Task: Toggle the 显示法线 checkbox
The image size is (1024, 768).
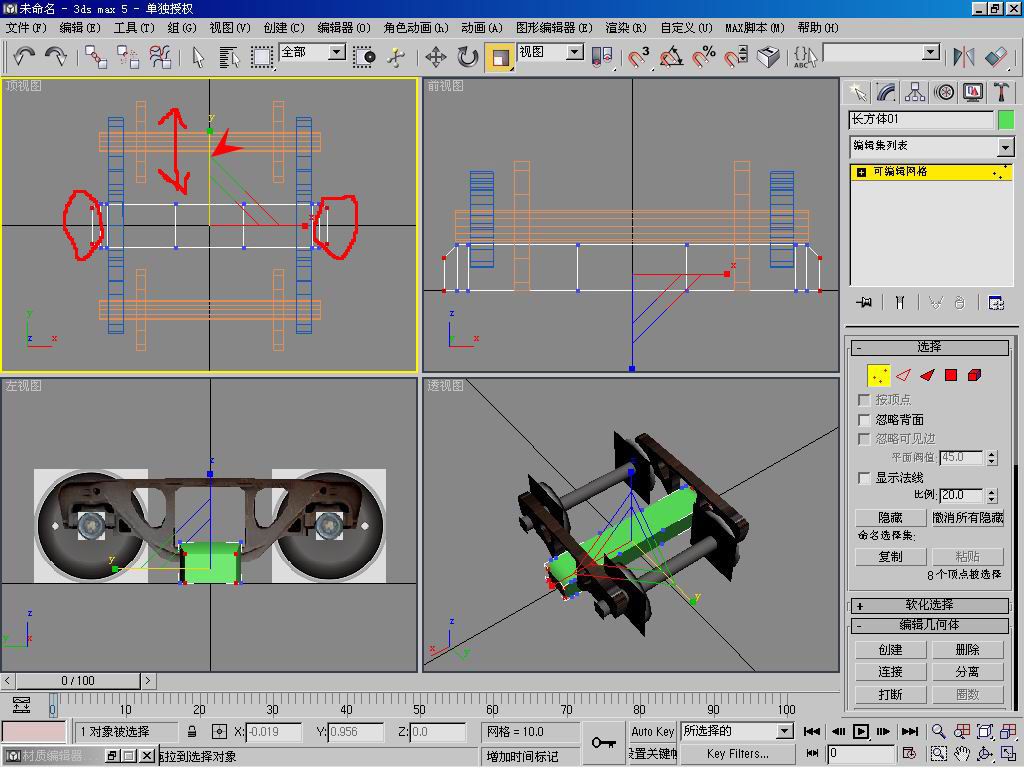Action: coord(865,478)
